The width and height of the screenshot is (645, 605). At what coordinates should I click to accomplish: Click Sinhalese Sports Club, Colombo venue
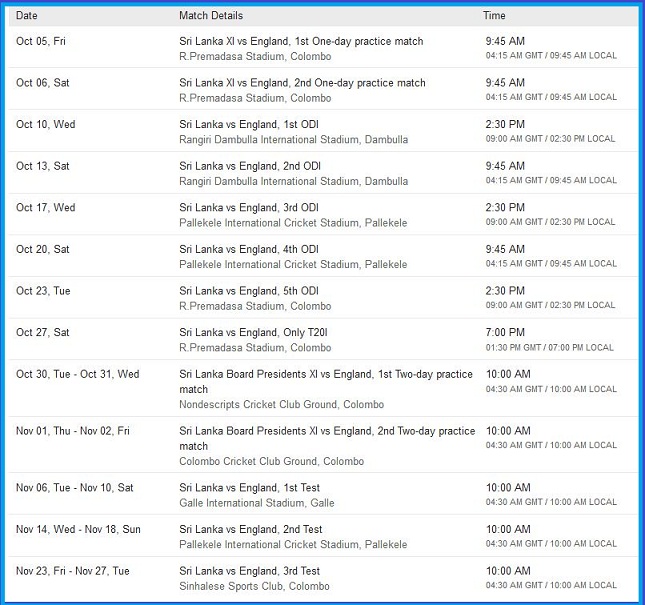point(254,586)
